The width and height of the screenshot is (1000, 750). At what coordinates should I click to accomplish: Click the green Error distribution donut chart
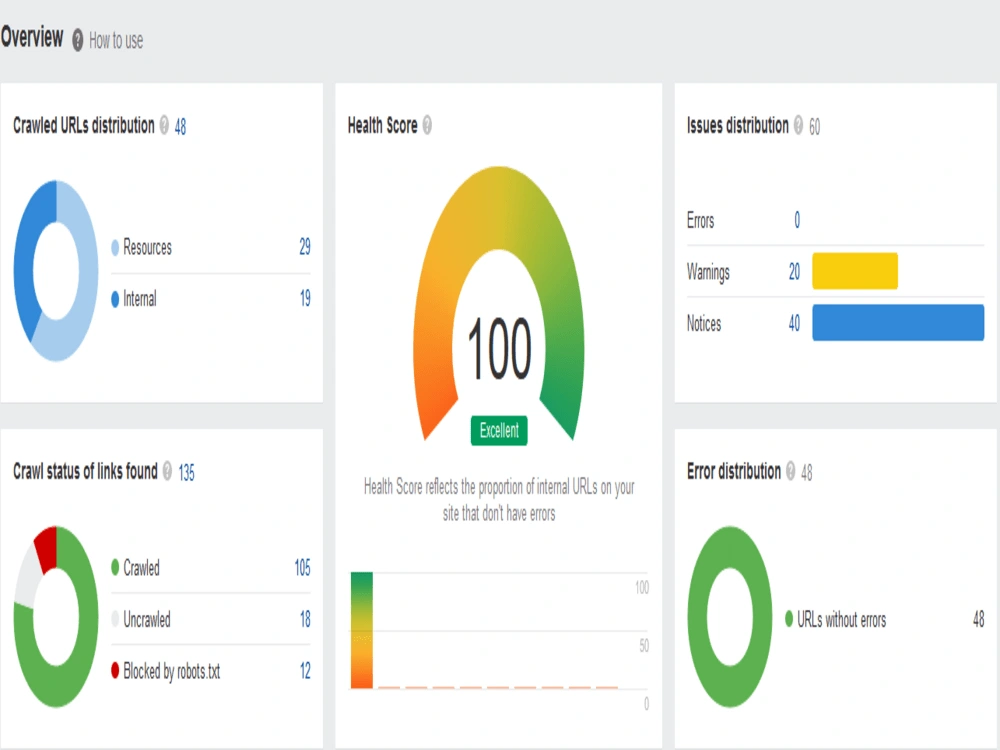[730, 617]
